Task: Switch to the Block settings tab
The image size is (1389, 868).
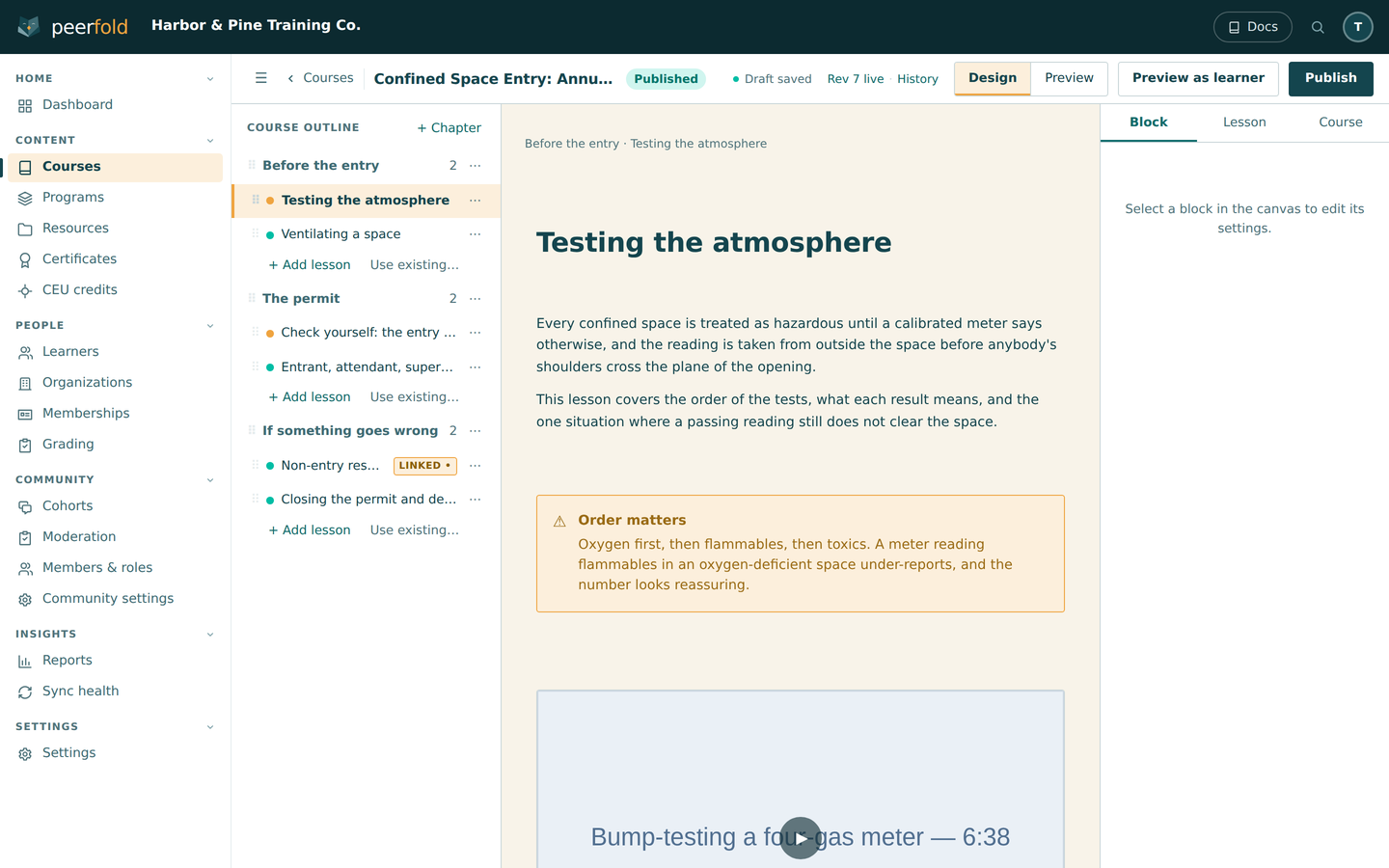Action: [1148, 122]
